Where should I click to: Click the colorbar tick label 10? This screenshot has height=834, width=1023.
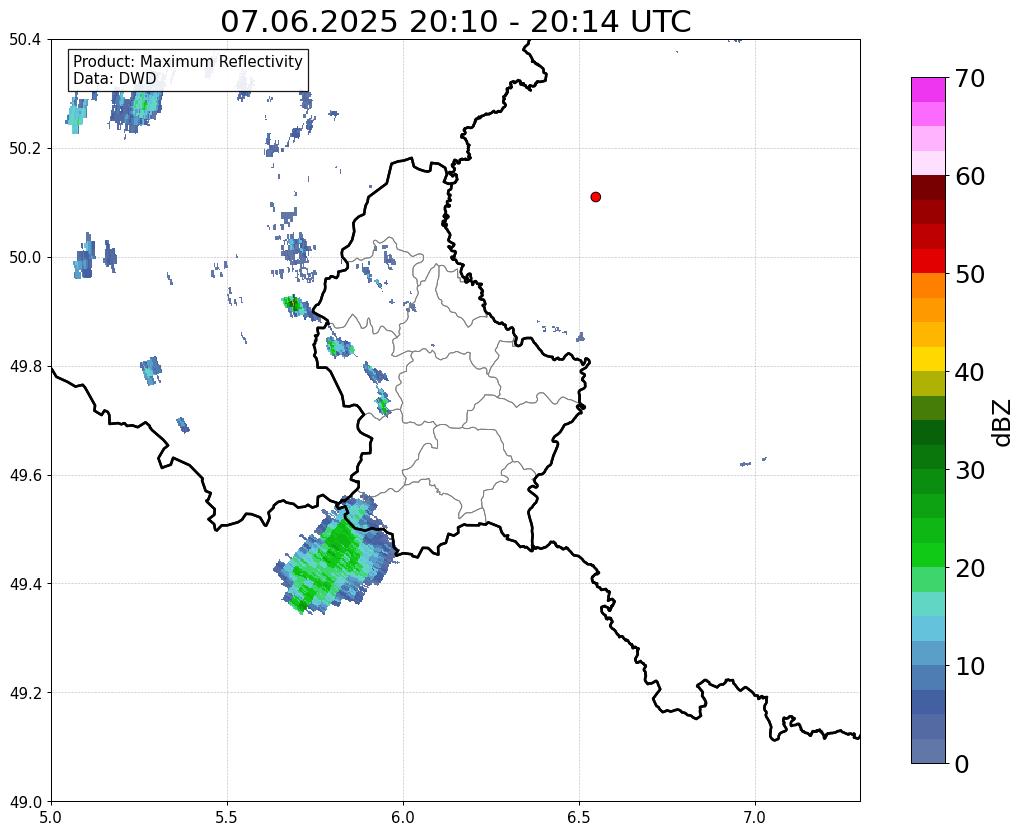point(970,666)
